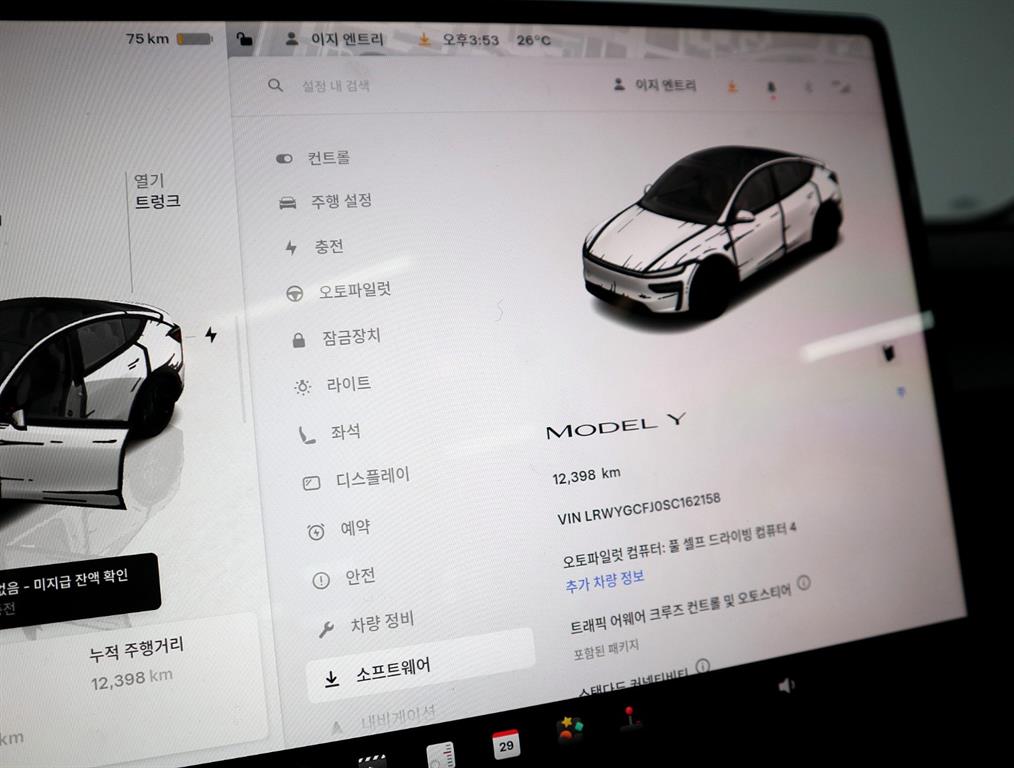
Task: Tap the signal strength icon in settings header
Action: click(841, 87)
